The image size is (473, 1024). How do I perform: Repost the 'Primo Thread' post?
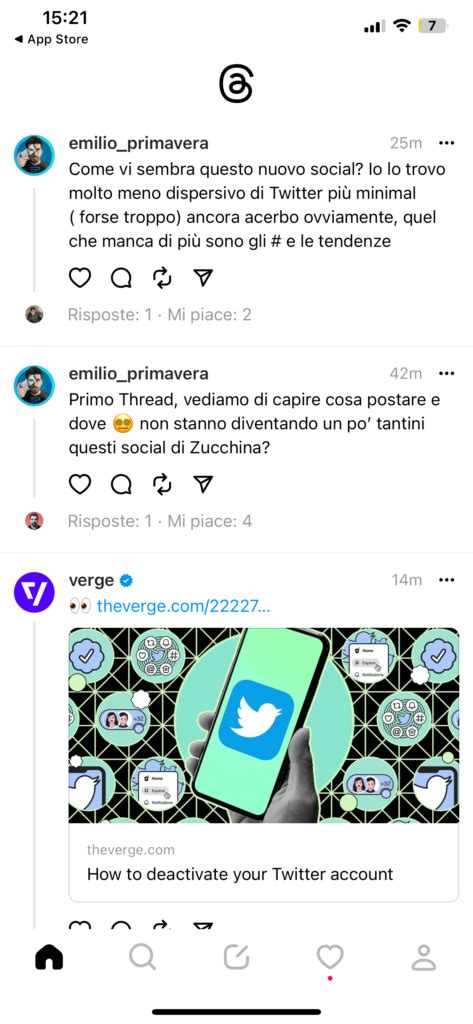[x=162, y=484]
